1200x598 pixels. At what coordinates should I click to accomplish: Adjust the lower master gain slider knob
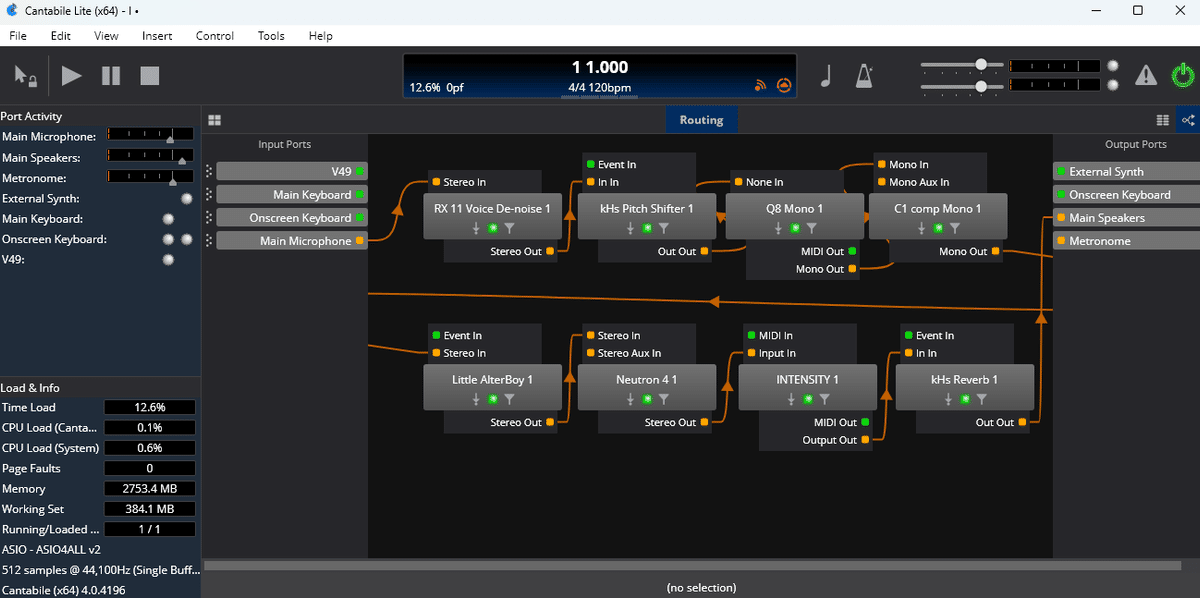pyautogui.click(x=982, y=86)
